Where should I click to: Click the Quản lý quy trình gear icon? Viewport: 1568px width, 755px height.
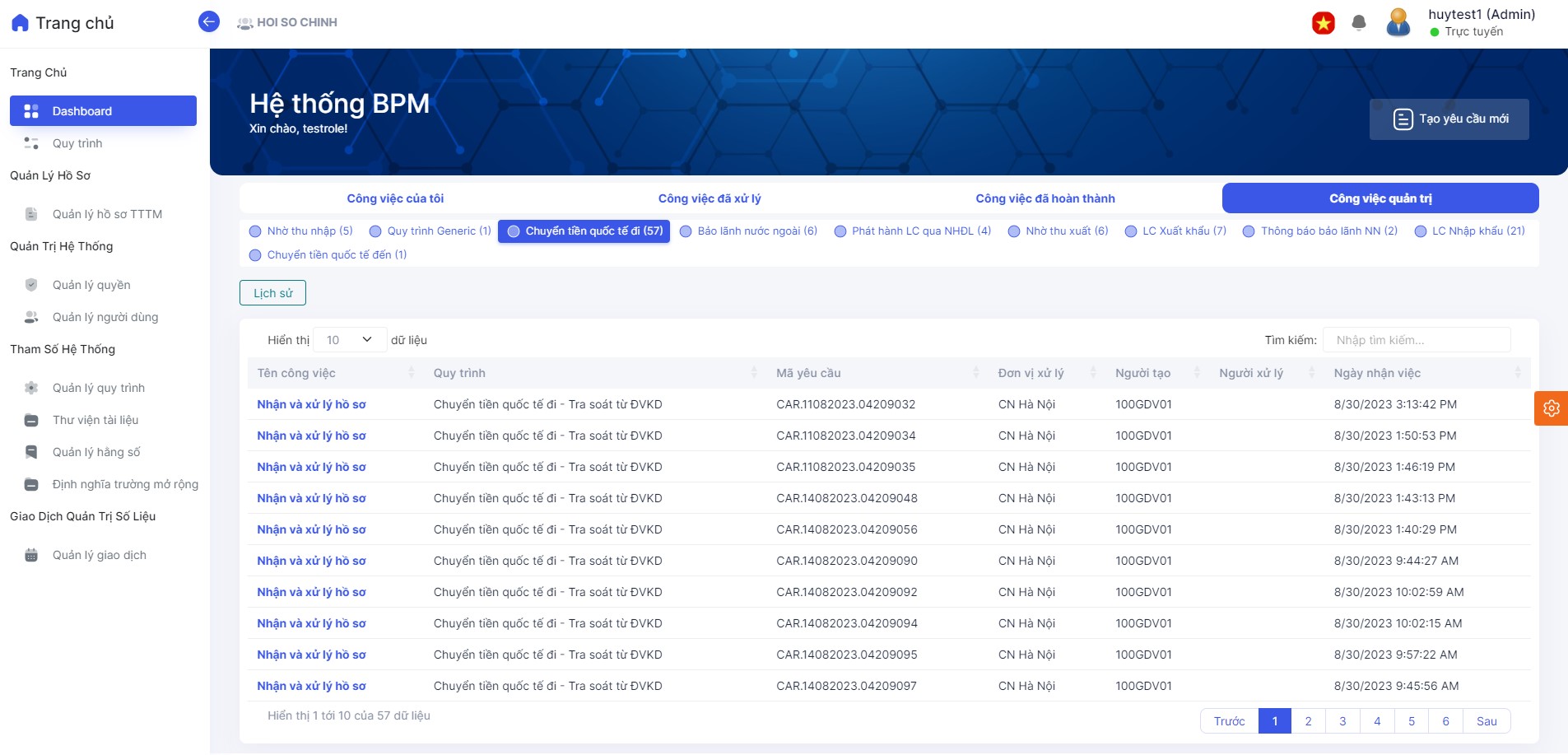(31, 388)
